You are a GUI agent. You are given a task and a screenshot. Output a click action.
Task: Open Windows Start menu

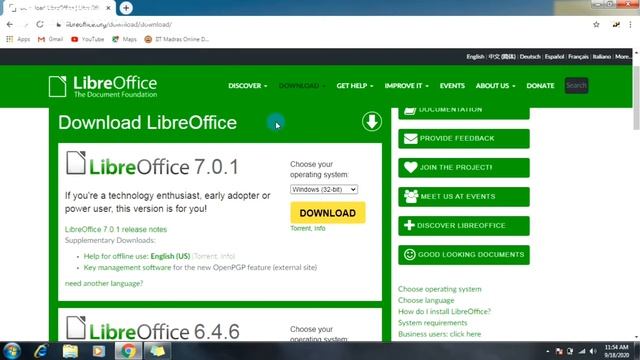click(x=12, y=351)
